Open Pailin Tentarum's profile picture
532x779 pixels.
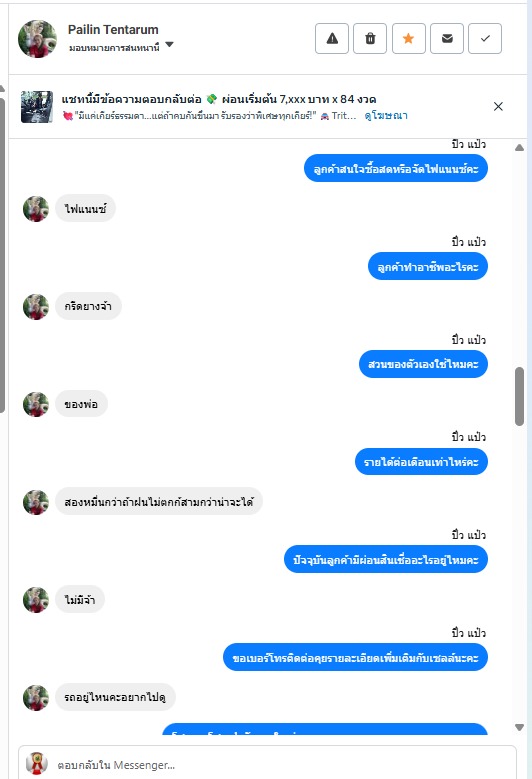pyautogui.click(x=37, y=39)
